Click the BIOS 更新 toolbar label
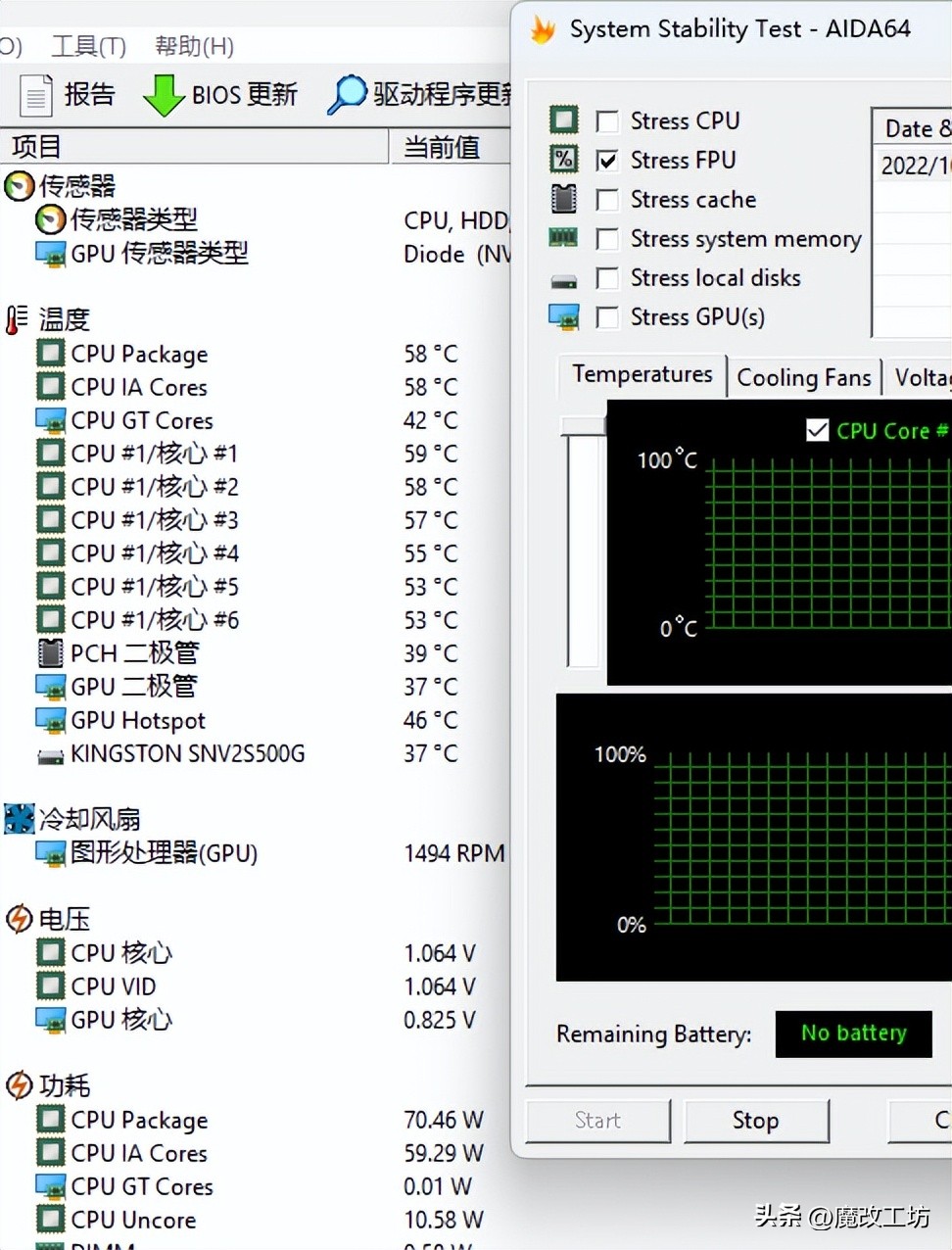Image resolution: width=952 pixels, height=1250 pixels. tap(244, 94)
